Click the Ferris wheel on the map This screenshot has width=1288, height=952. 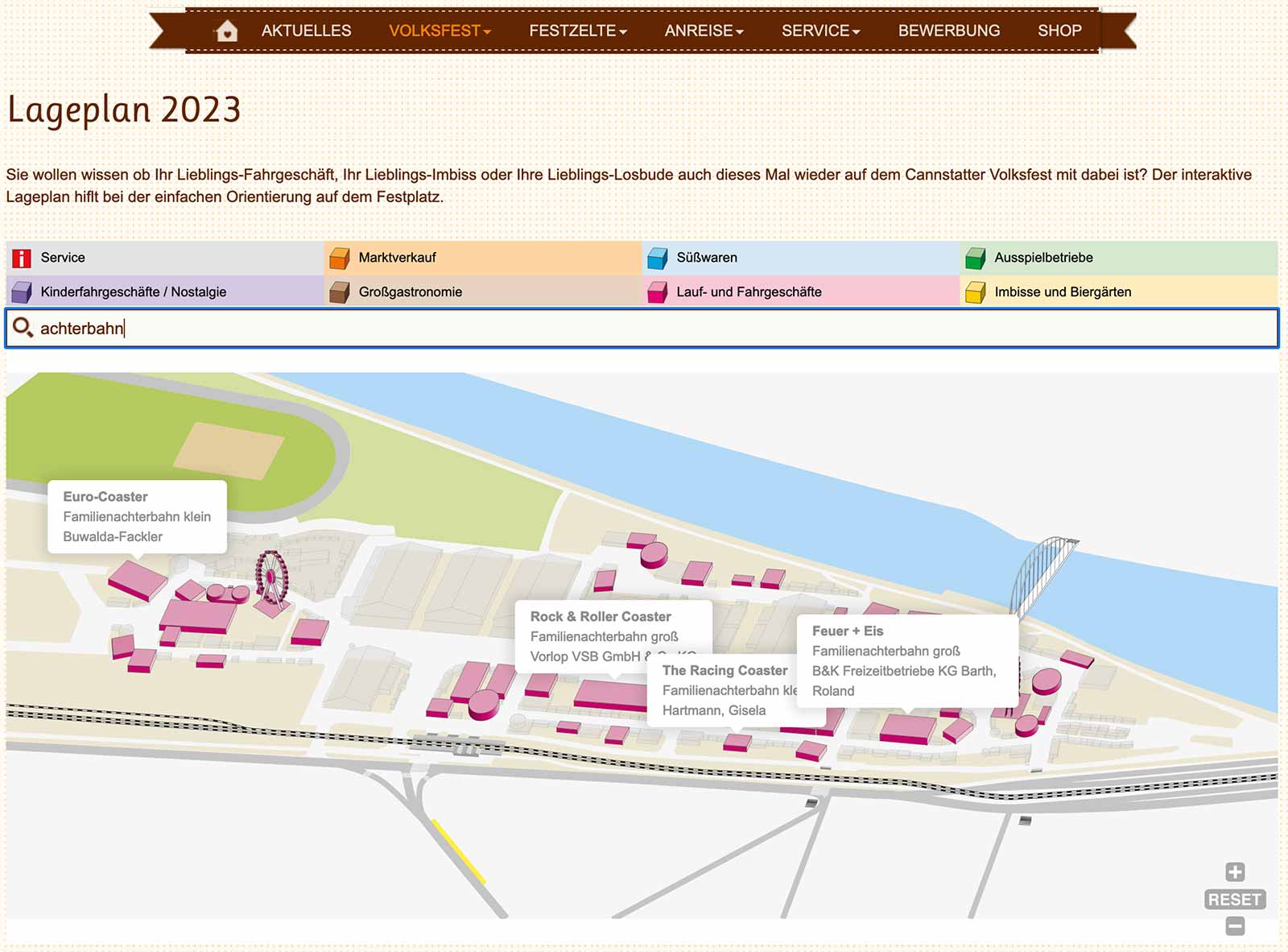(x=271, y=576)
